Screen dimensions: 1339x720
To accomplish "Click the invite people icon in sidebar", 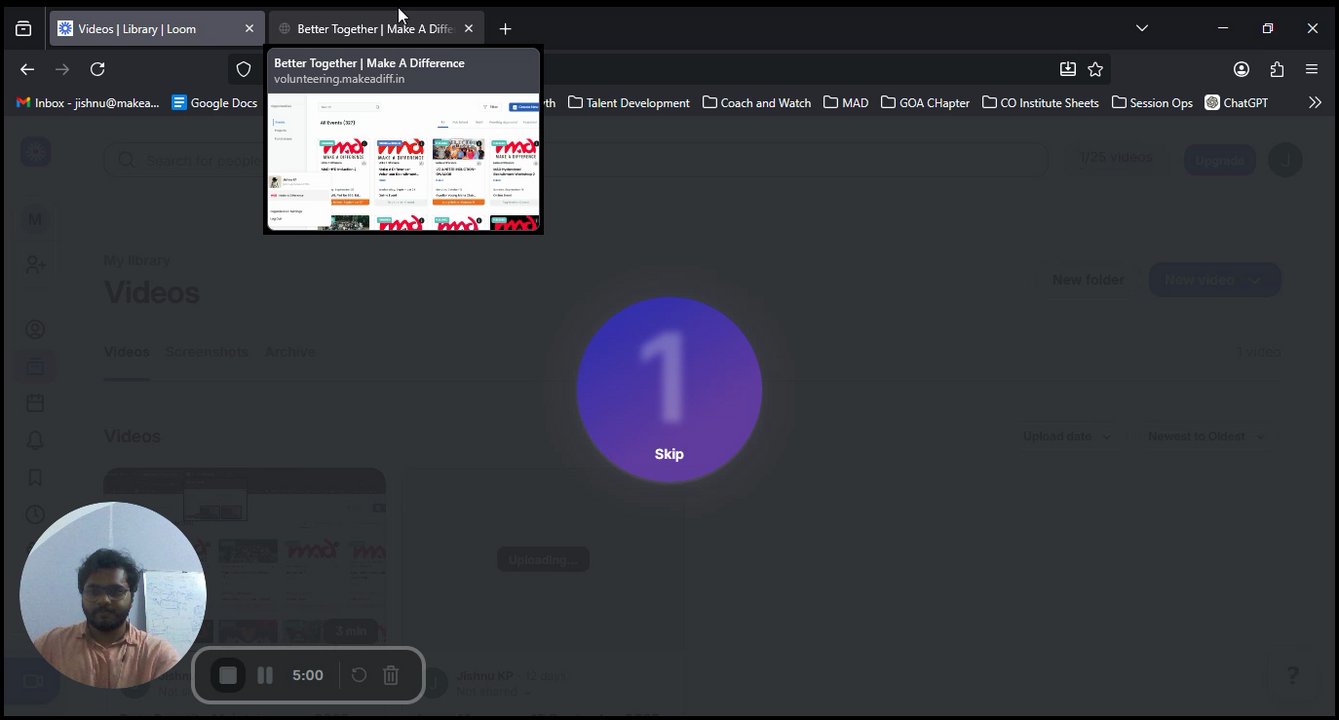I will click(x=35, y=265).
